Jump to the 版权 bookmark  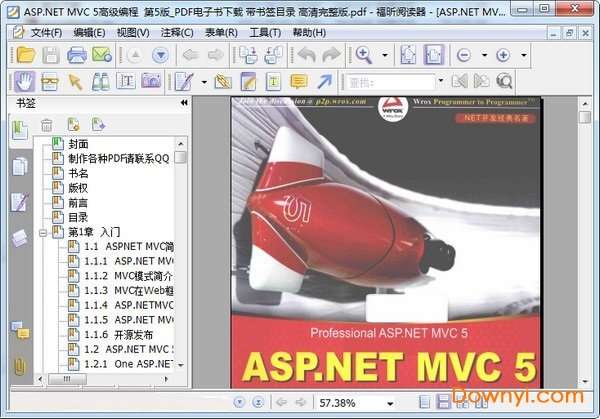78,188
